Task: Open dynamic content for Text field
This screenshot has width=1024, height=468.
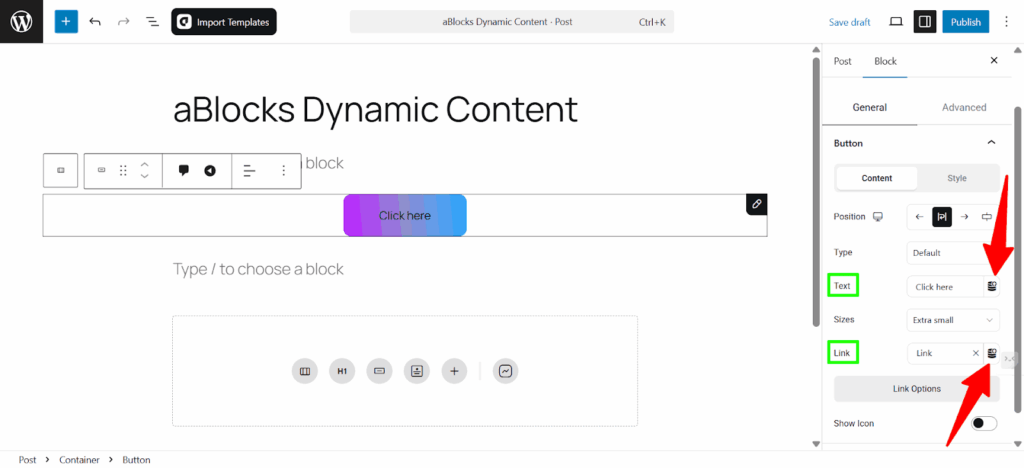Action: [992, 287]
